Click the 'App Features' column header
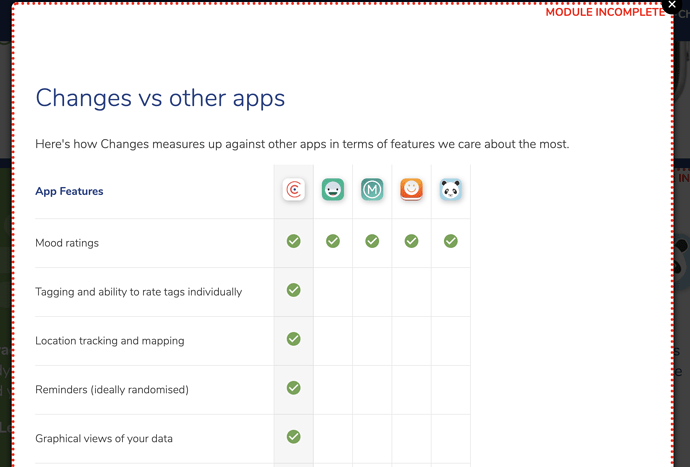The image size is (690, 467). 69,191
